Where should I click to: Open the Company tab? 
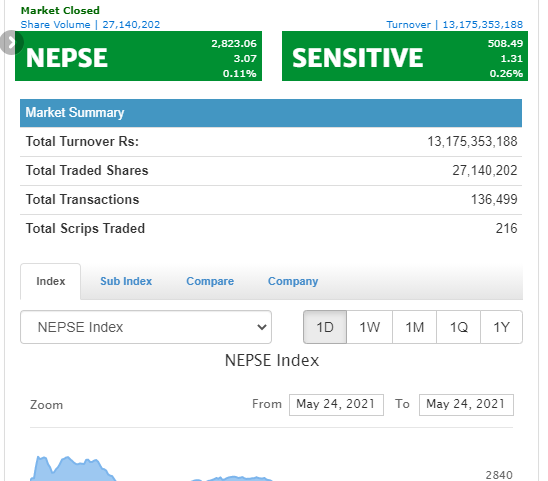click(293, 281)
